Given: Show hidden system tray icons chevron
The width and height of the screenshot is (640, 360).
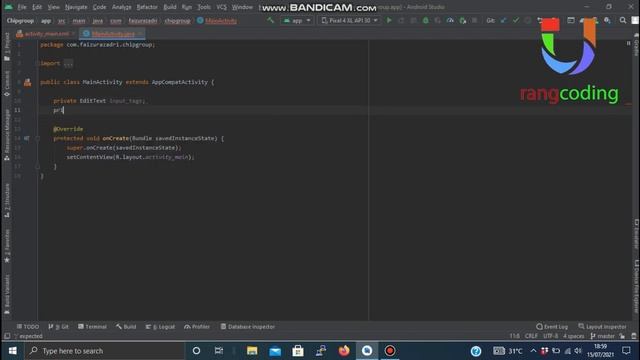Looking at the screenshot, I should pos(533,351).
